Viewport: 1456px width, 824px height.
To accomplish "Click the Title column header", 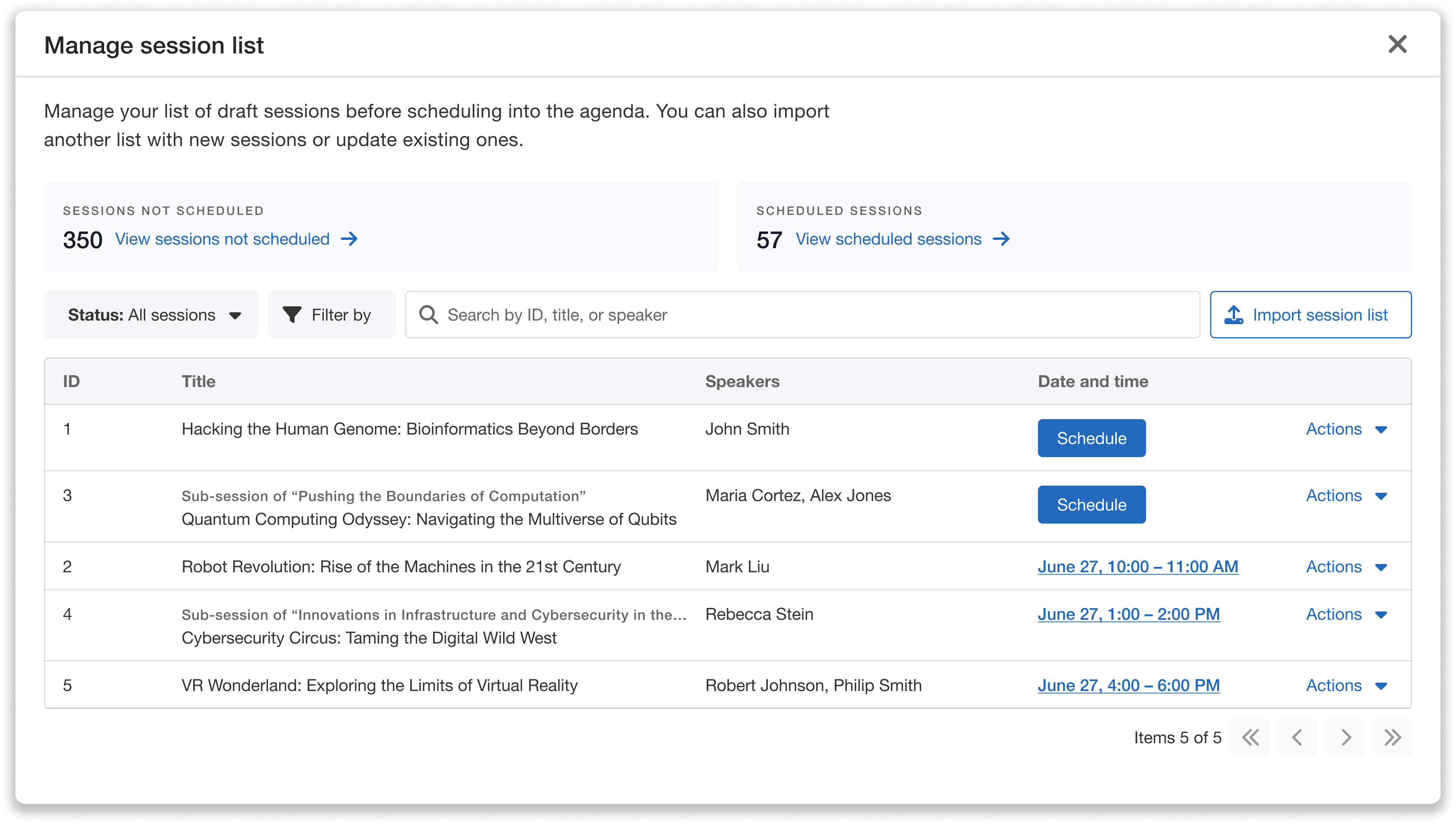I will 199,382.
